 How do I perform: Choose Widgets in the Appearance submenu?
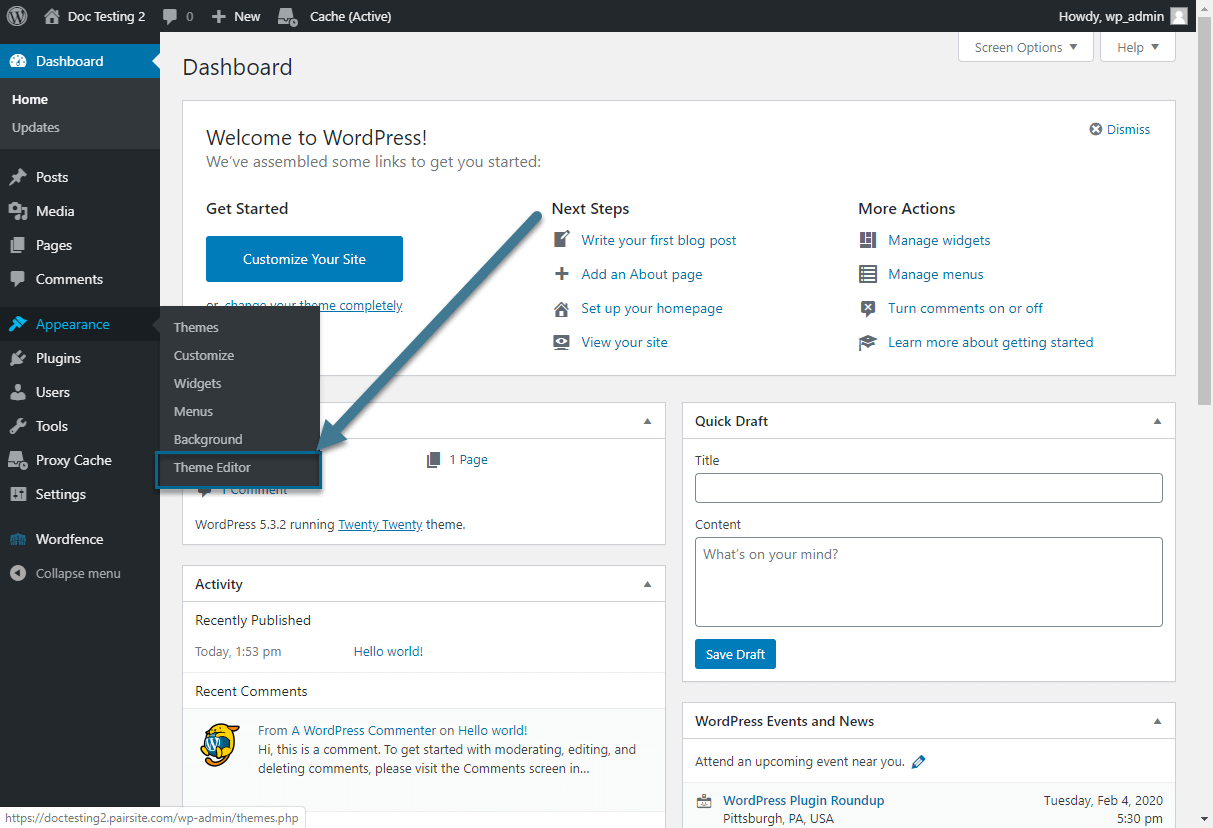pos(198,383)
